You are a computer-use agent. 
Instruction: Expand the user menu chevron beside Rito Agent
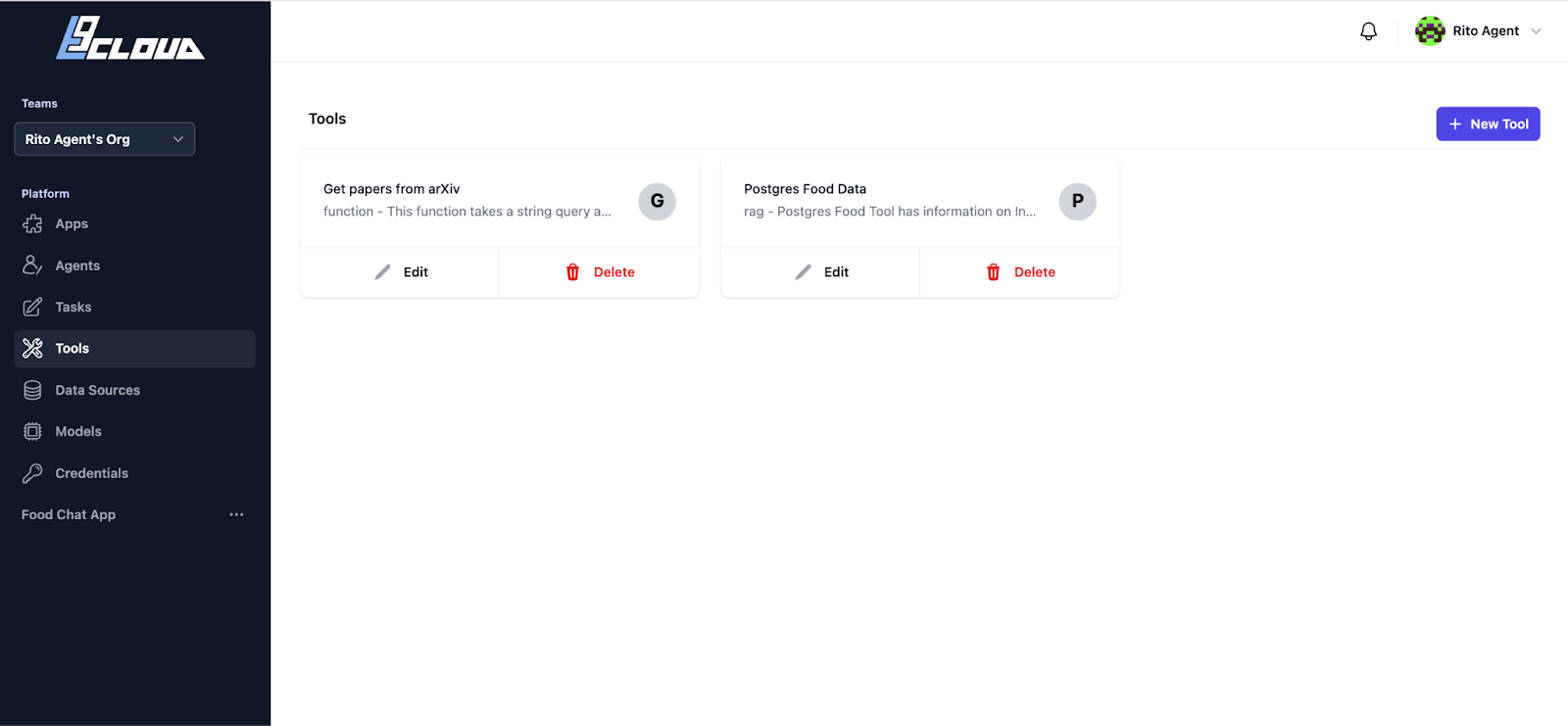click(x=1536, y=31)
